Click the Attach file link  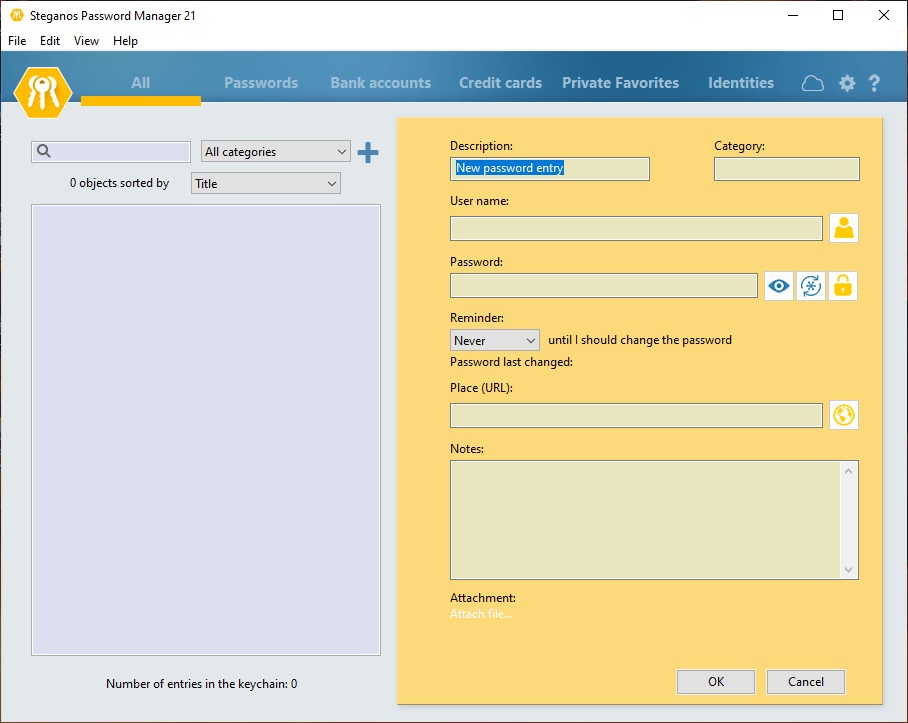(481, 613)
